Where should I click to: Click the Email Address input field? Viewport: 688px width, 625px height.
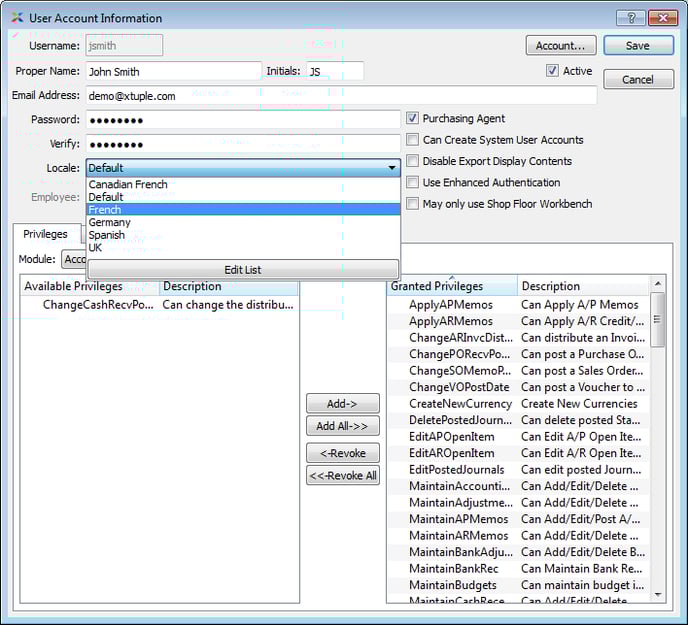(x=340, y=96)
